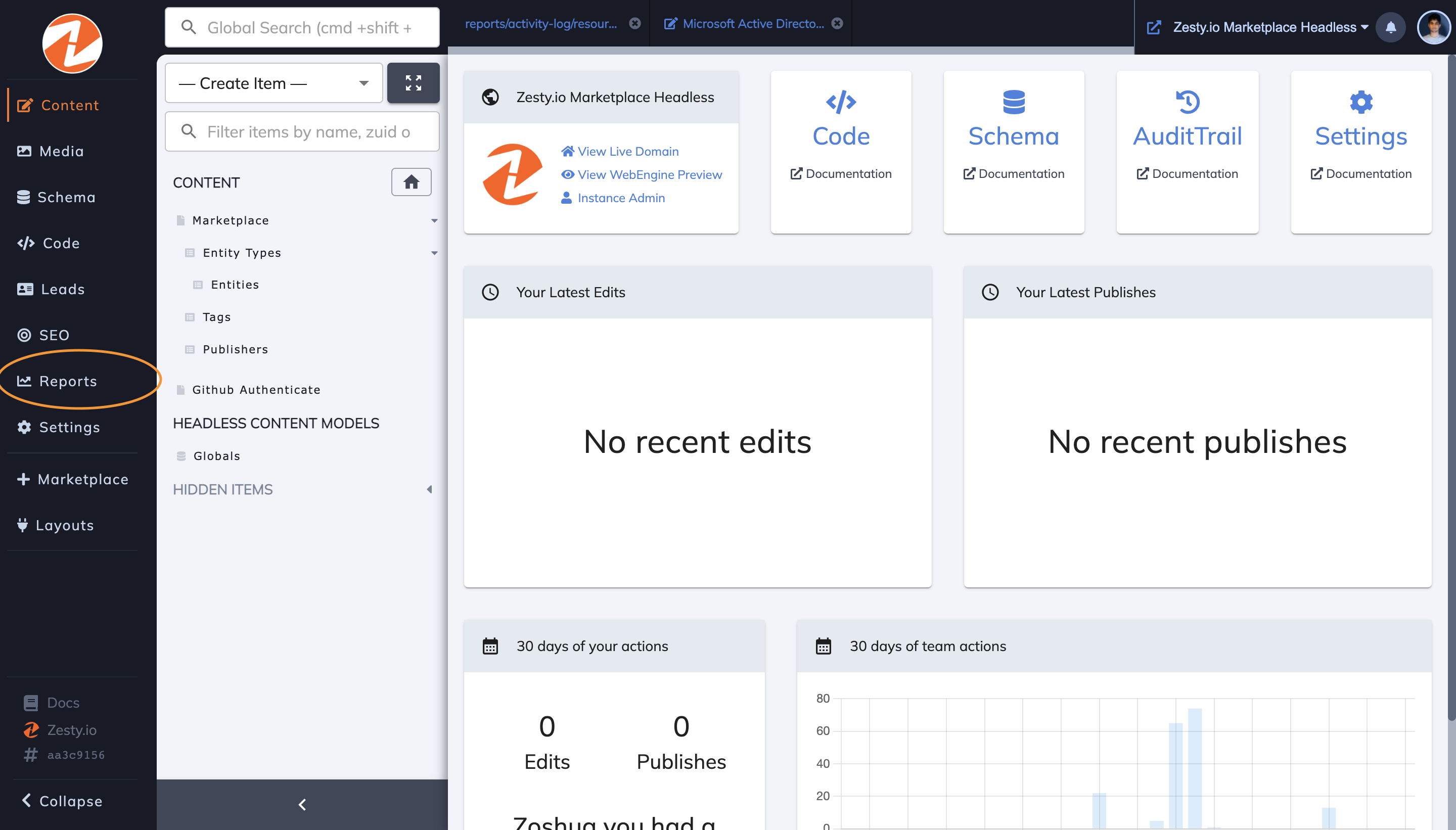
Task: Click the fullscreen expand icon button
Action: click(414, 83)
